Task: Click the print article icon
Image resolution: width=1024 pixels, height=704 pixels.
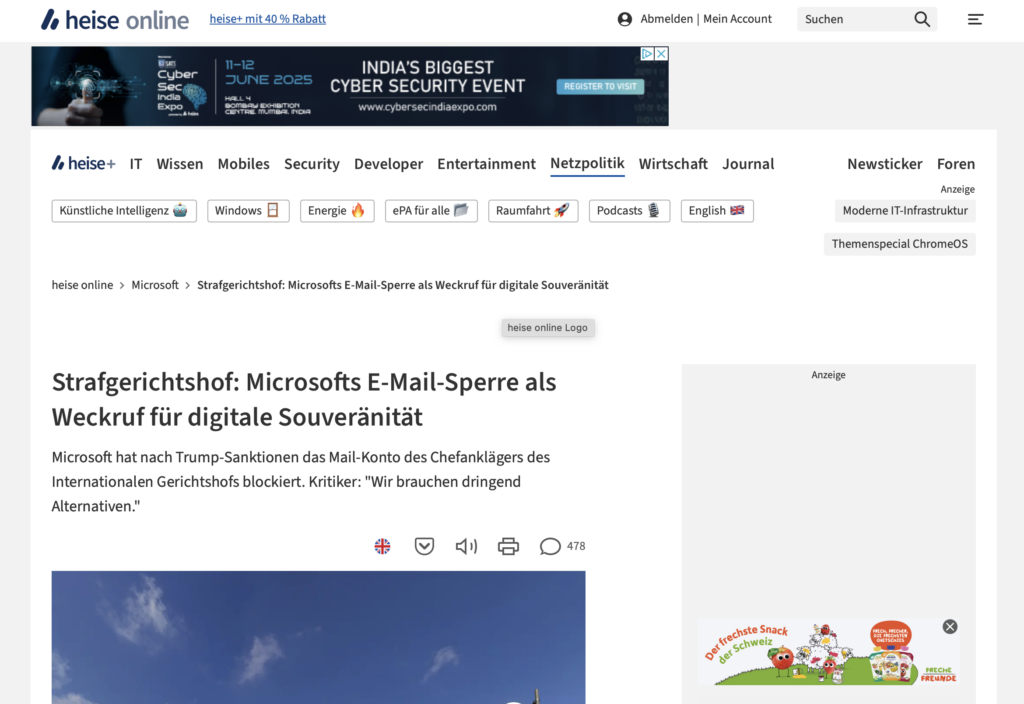Action: (508, 546)
